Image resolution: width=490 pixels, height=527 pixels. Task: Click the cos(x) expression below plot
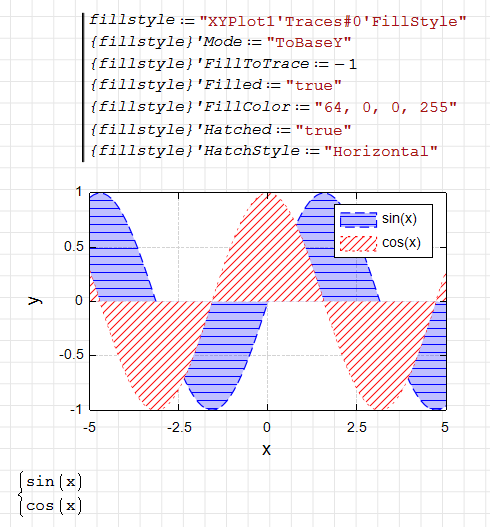54,506
